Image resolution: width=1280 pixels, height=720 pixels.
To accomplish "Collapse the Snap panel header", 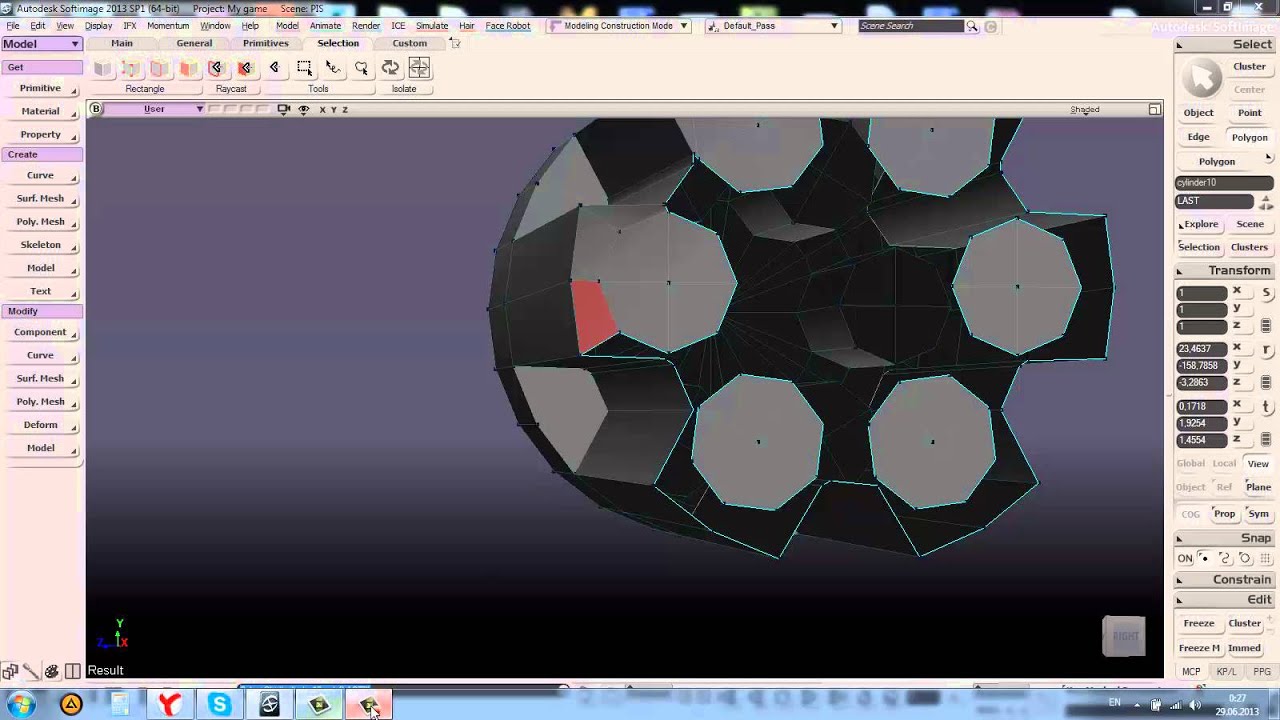I will point(1224,538).
